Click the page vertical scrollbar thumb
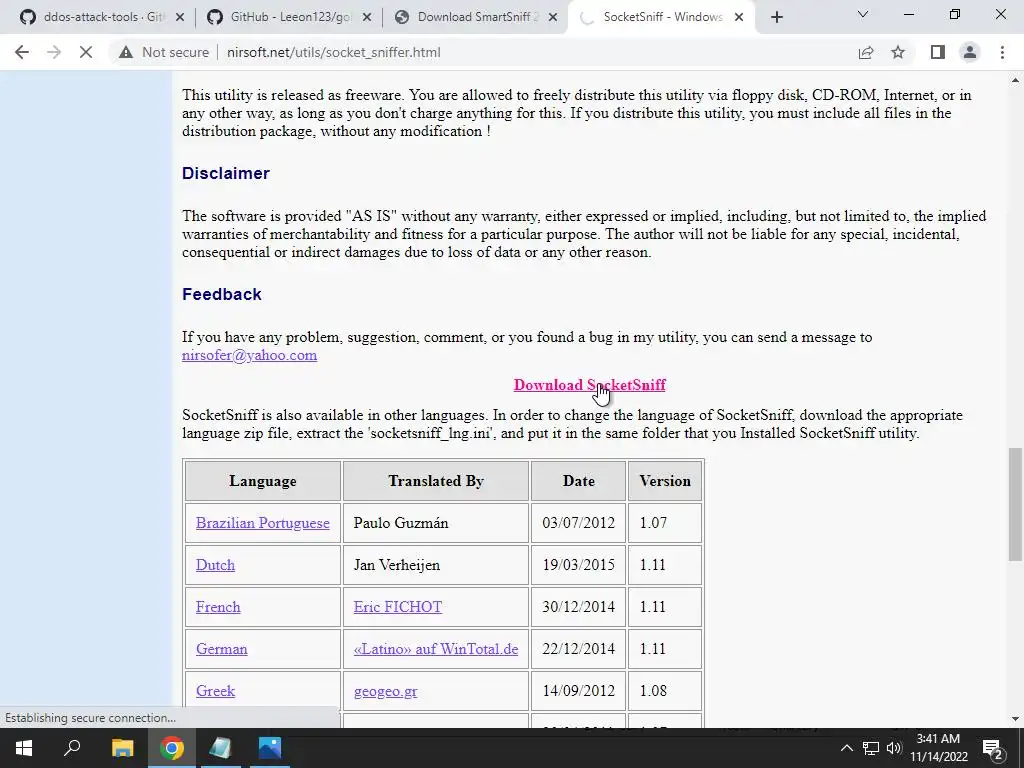The image size is (1024, 768). click(1014, 504)
